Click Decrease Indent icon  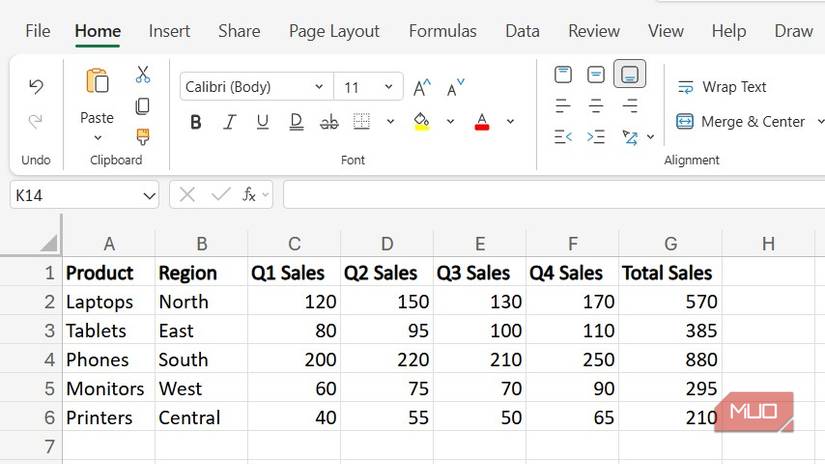coord(563,137)
